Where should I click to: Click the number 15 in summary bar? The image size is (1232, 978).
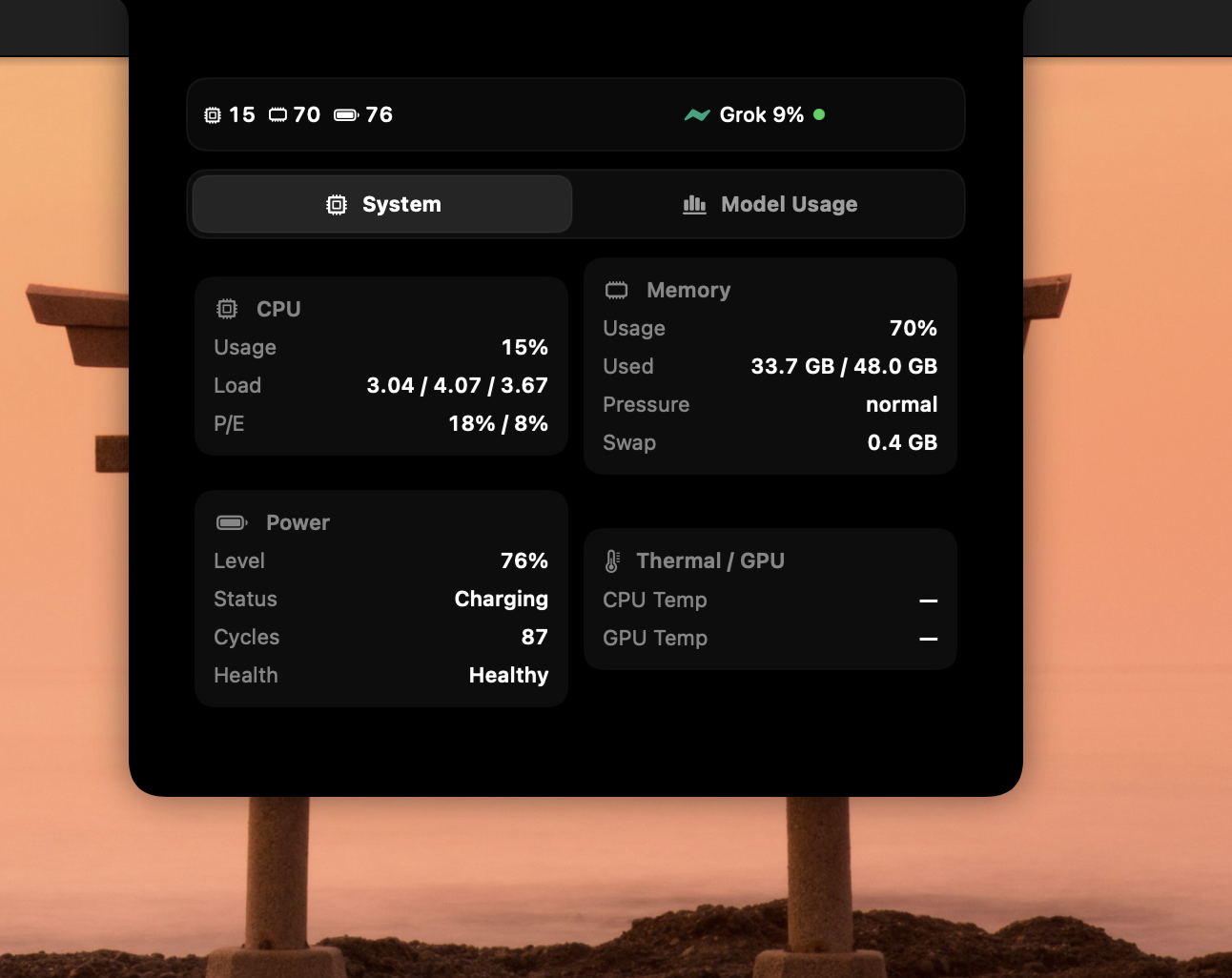242,114
